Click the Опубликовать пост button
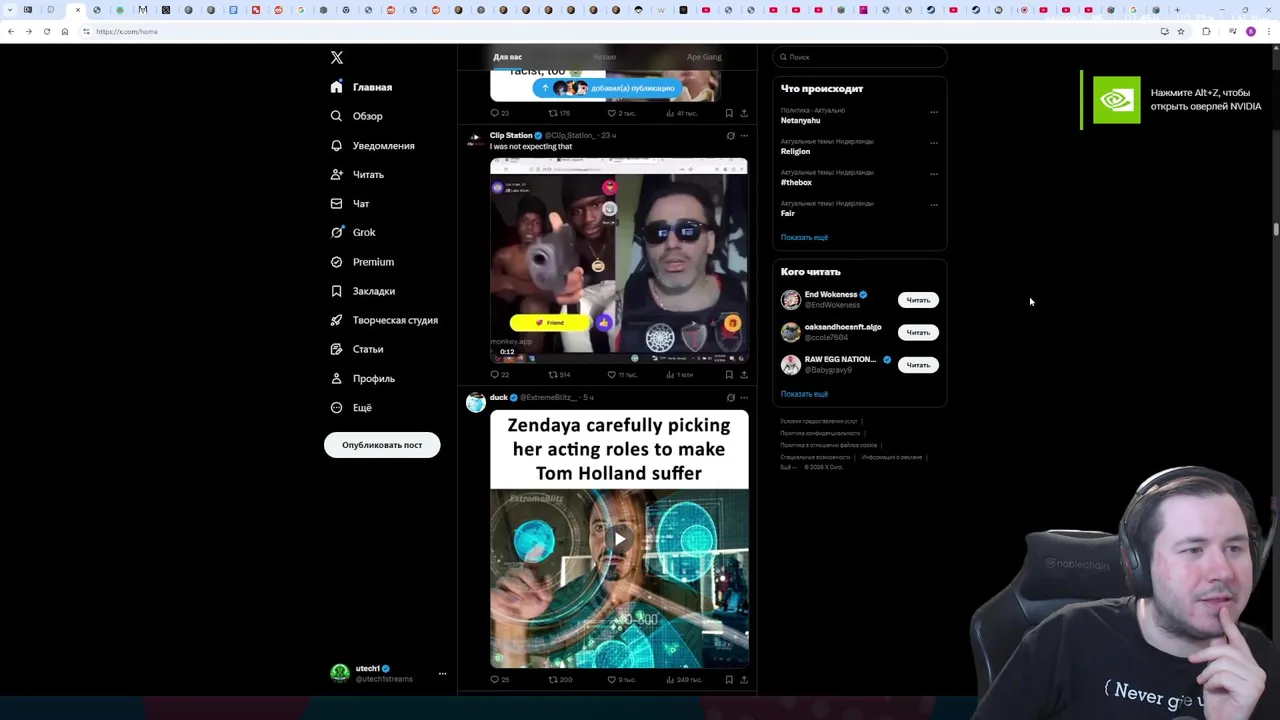1280x720 pixels. tap(382, 445)
